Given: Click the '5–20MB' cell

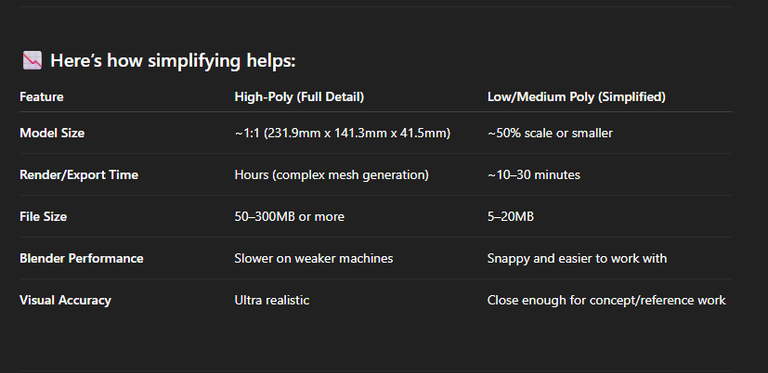Looking at the screenshot, I should [510, 216].
